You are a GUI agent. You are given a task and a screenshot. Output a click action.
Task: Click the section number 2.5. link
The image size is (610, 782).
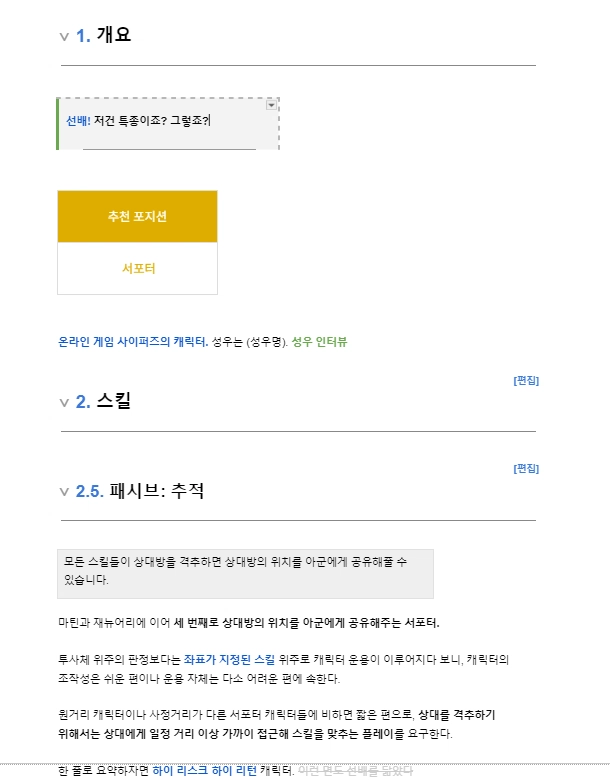90,491
